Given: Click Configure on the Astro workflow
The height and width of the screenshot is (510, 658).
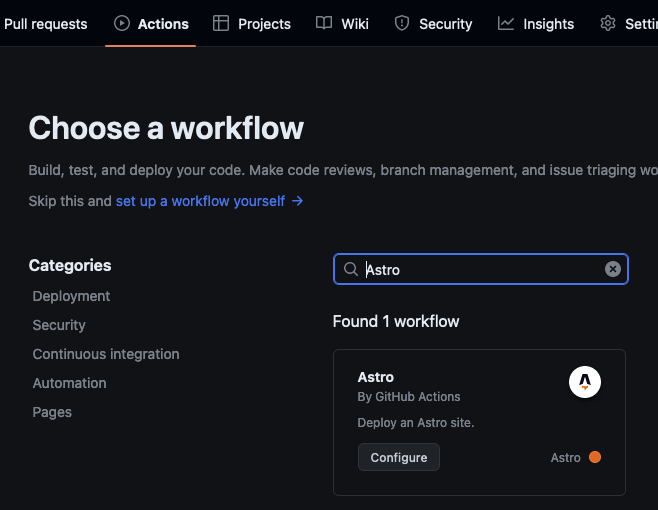Looking at the screenshot, I should pos(399,457).
